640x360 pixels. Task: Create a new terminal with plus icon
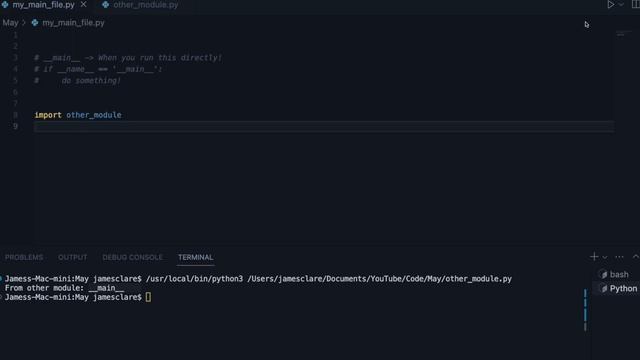594,257
